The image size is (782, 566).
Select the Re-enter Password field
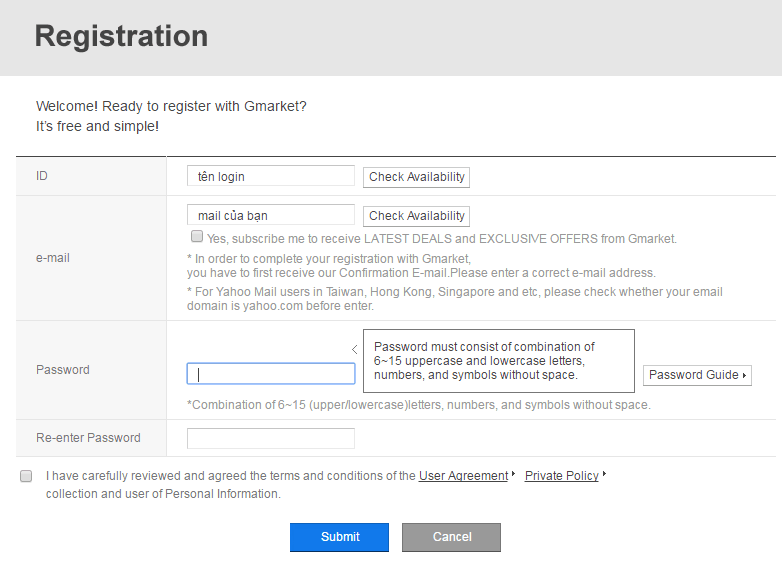tap(270, 438)
